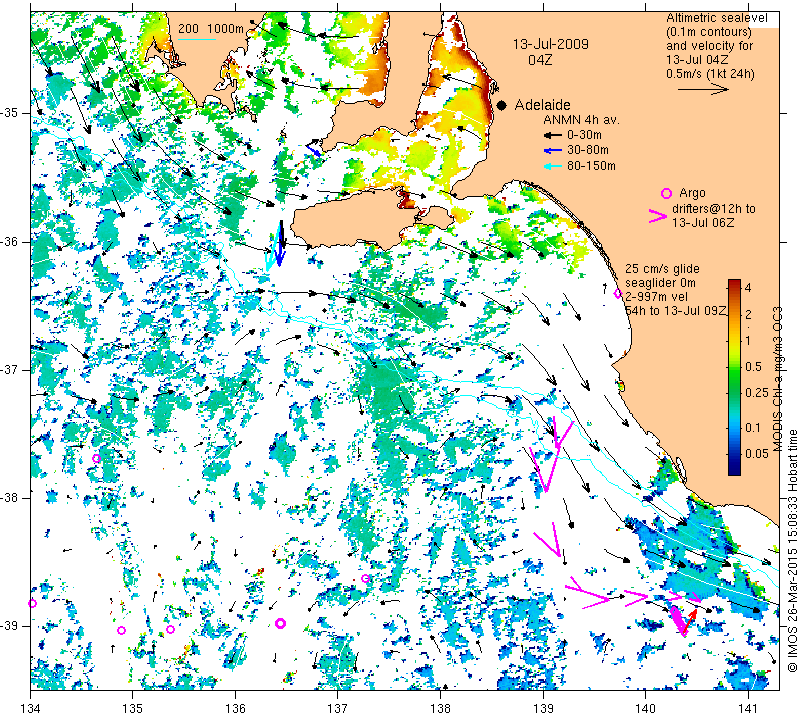Click the green 0.5 level on the colorbar
The width and height of the screenshot is (800, 720).
[734, 366]
